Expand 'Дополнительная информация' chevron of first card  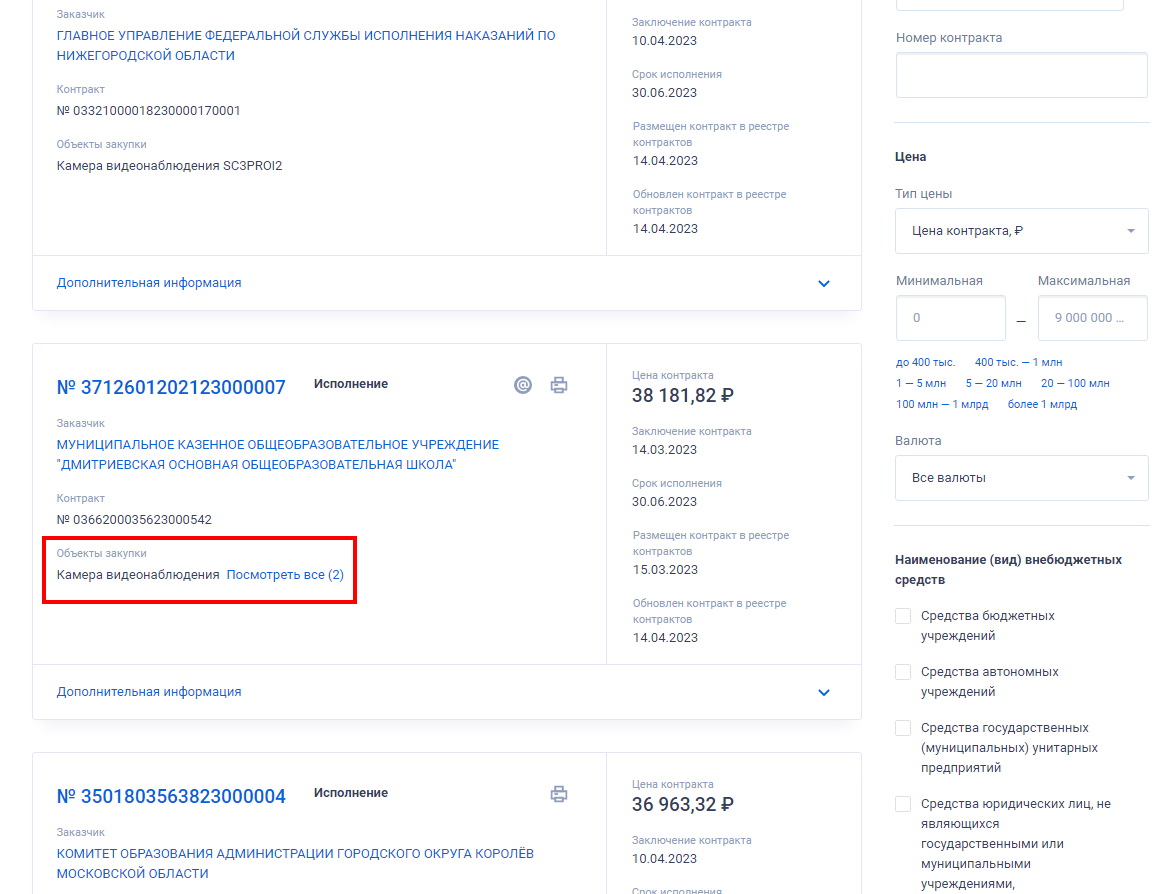tap(824, 283)
